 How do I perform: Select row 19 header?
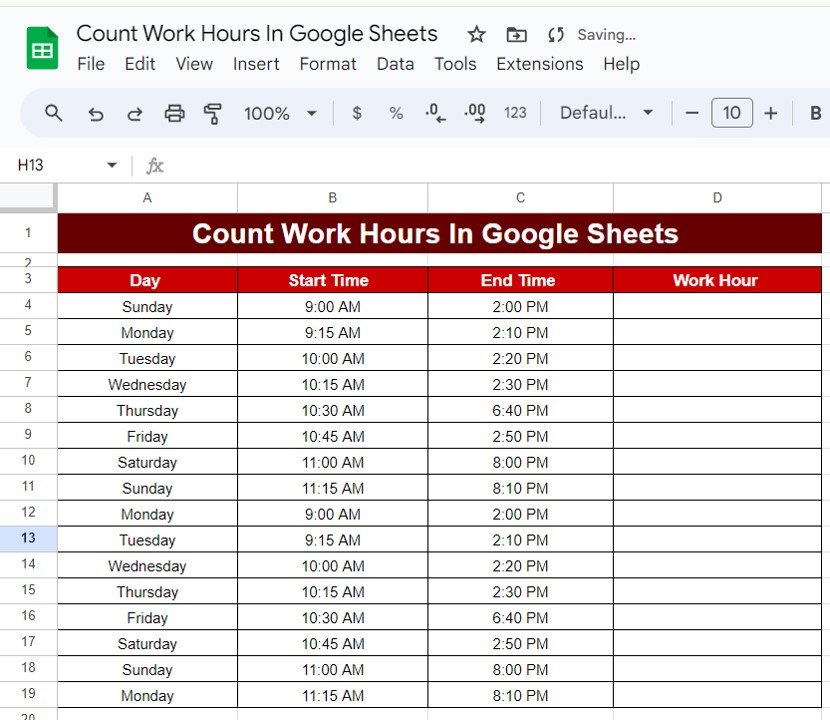click(28, 694)
